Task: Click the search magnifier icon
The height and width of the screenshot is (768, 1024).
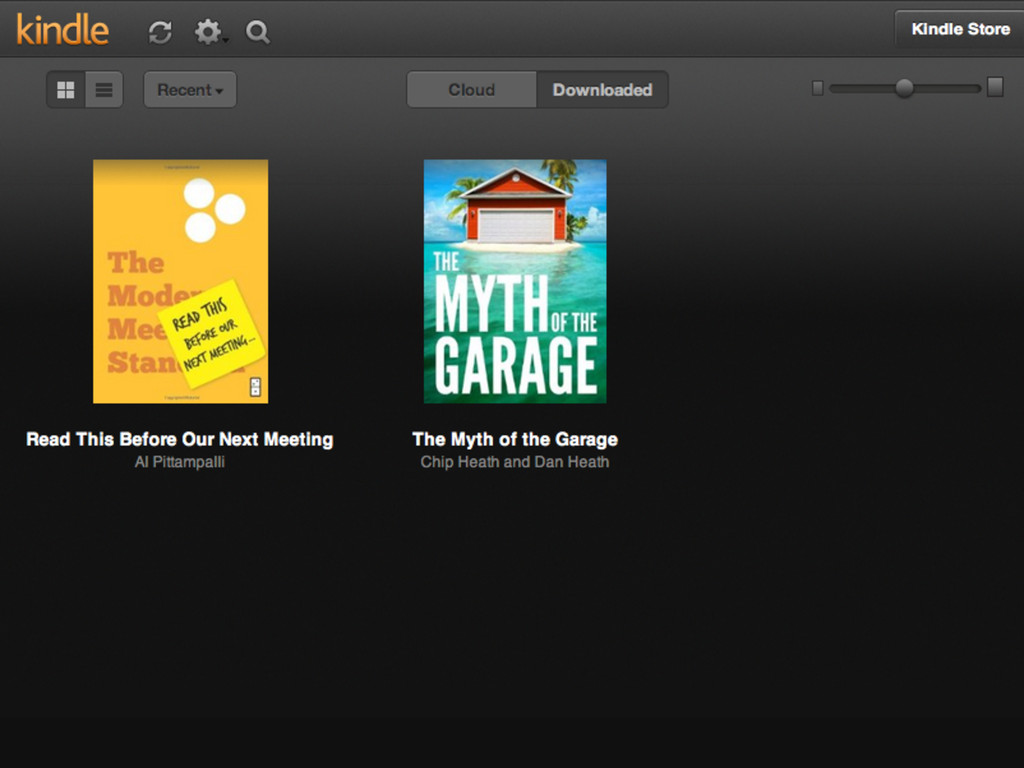Action: click(257, 31)
